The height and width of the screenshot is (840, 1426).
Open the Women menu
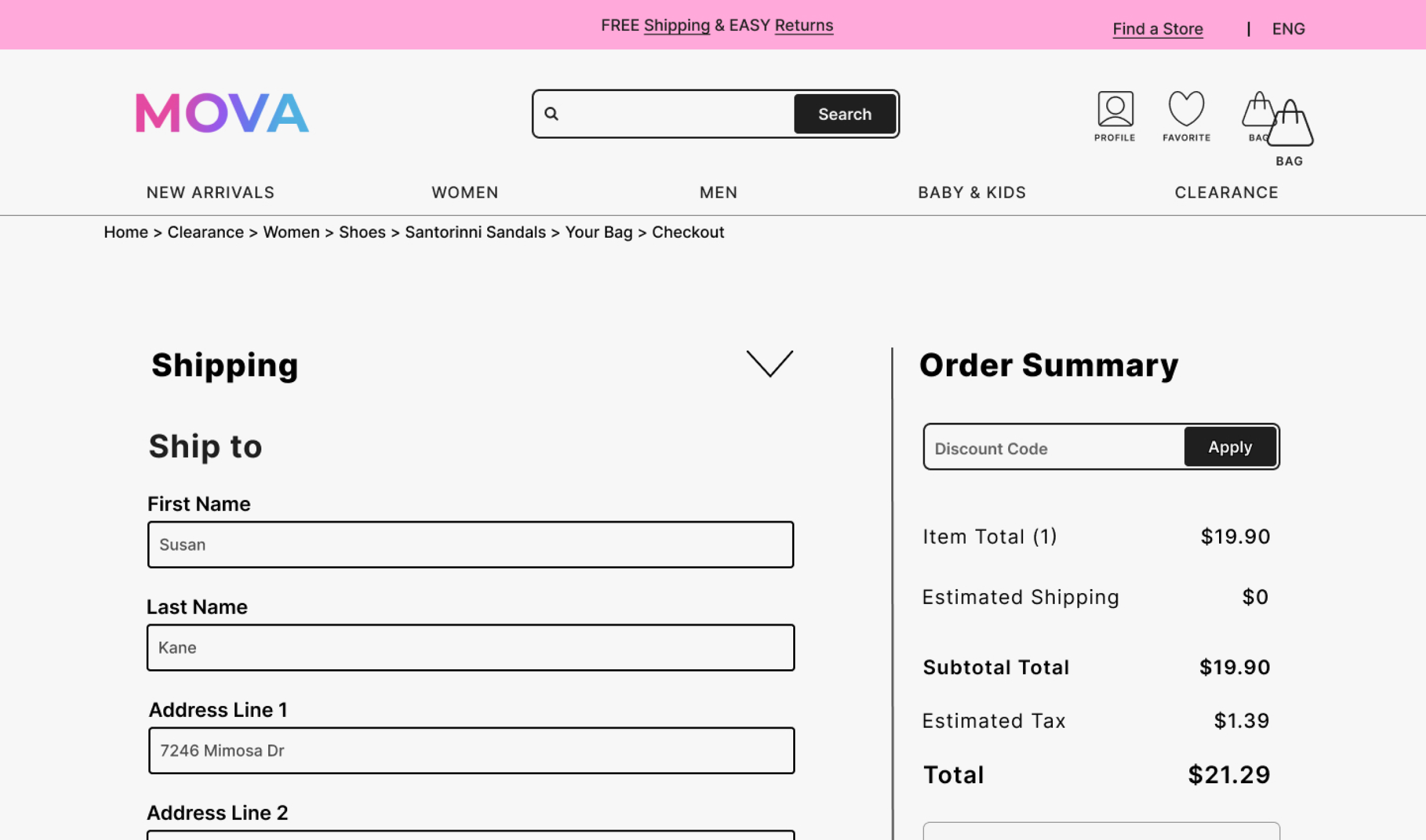coord(465,193)
